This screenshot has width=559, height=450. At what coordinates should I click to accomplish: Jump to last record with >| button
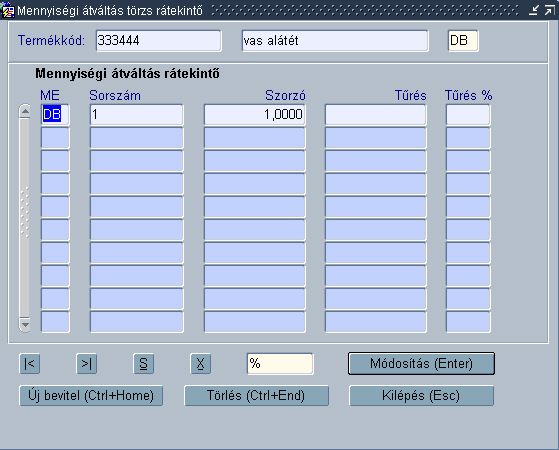coord(87,364)
